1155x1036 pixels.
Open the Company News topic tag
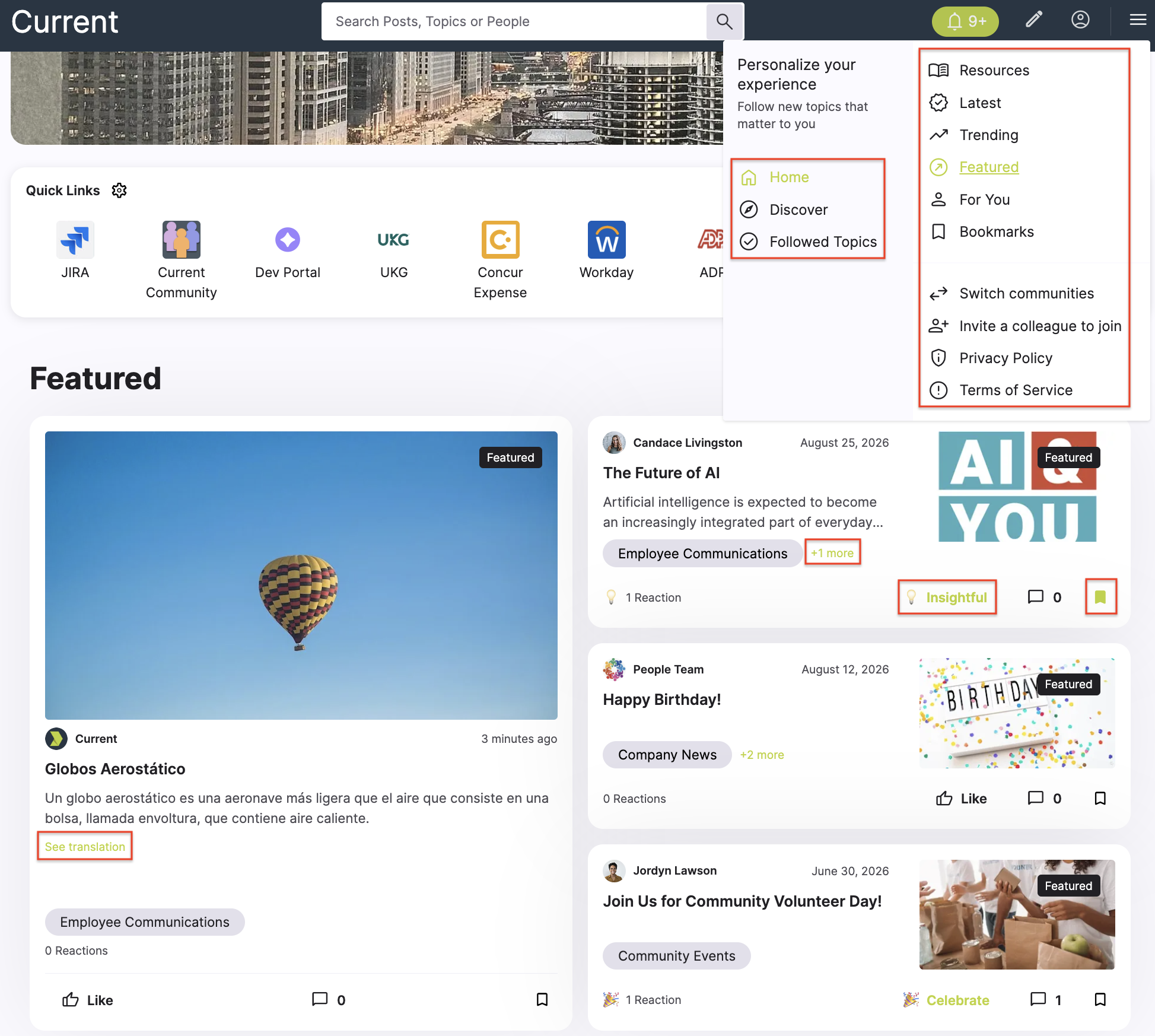[667, 755]
